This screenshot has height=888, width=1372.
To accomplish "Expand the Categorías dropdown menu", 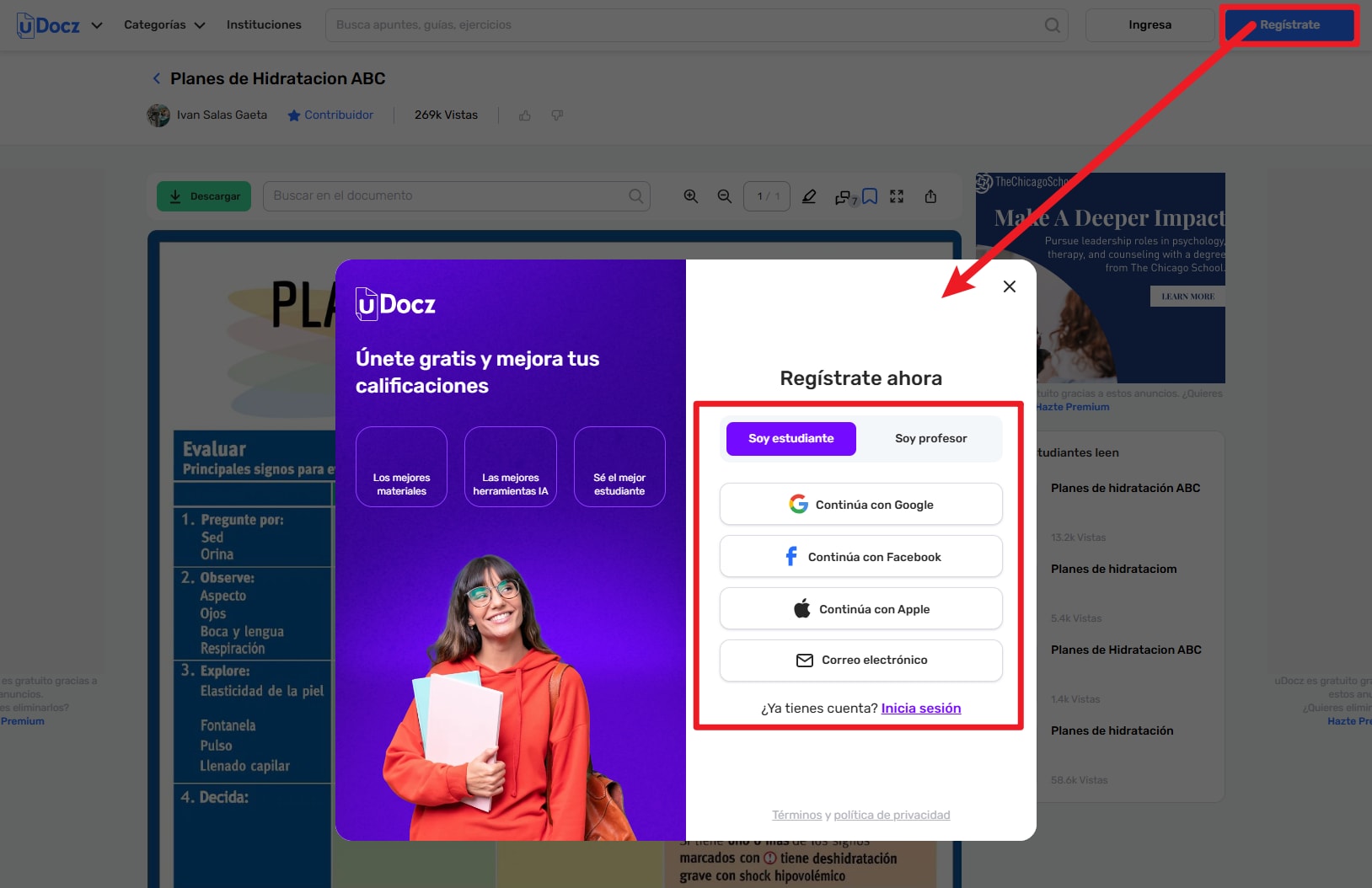I will click(x=164, y=24).
